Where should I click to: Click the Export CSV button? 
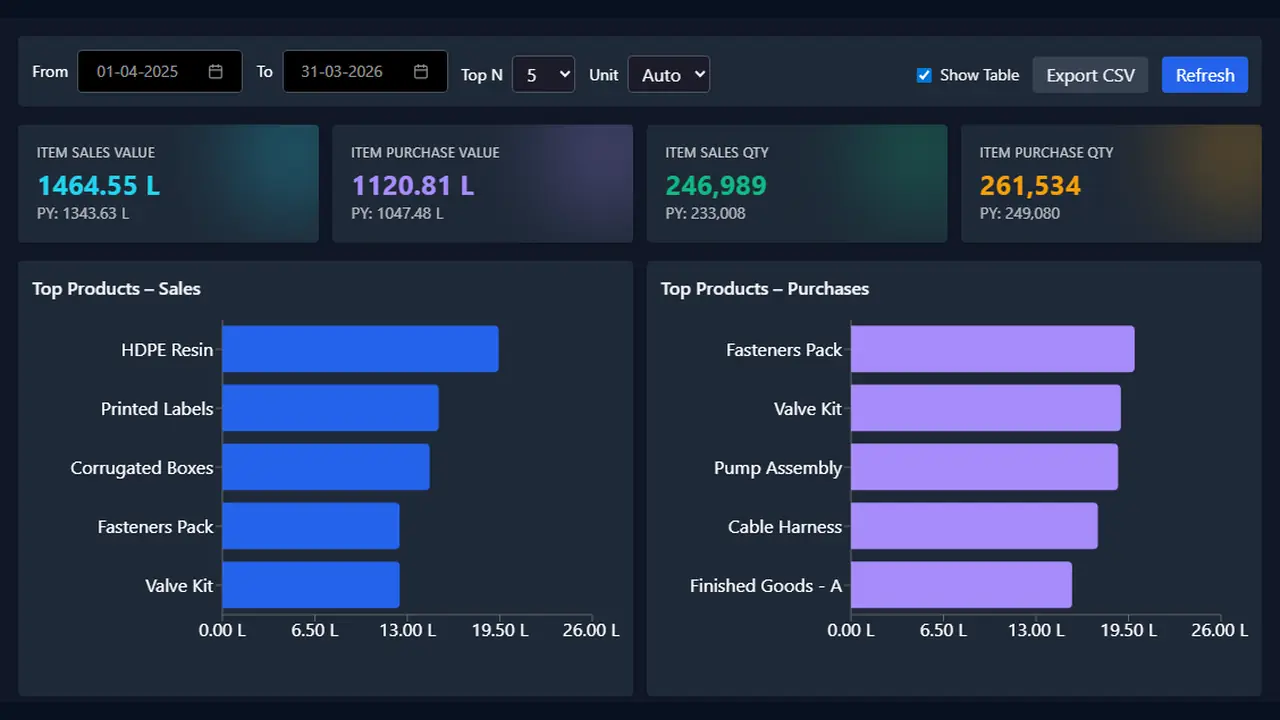(x=1090, y=75)
